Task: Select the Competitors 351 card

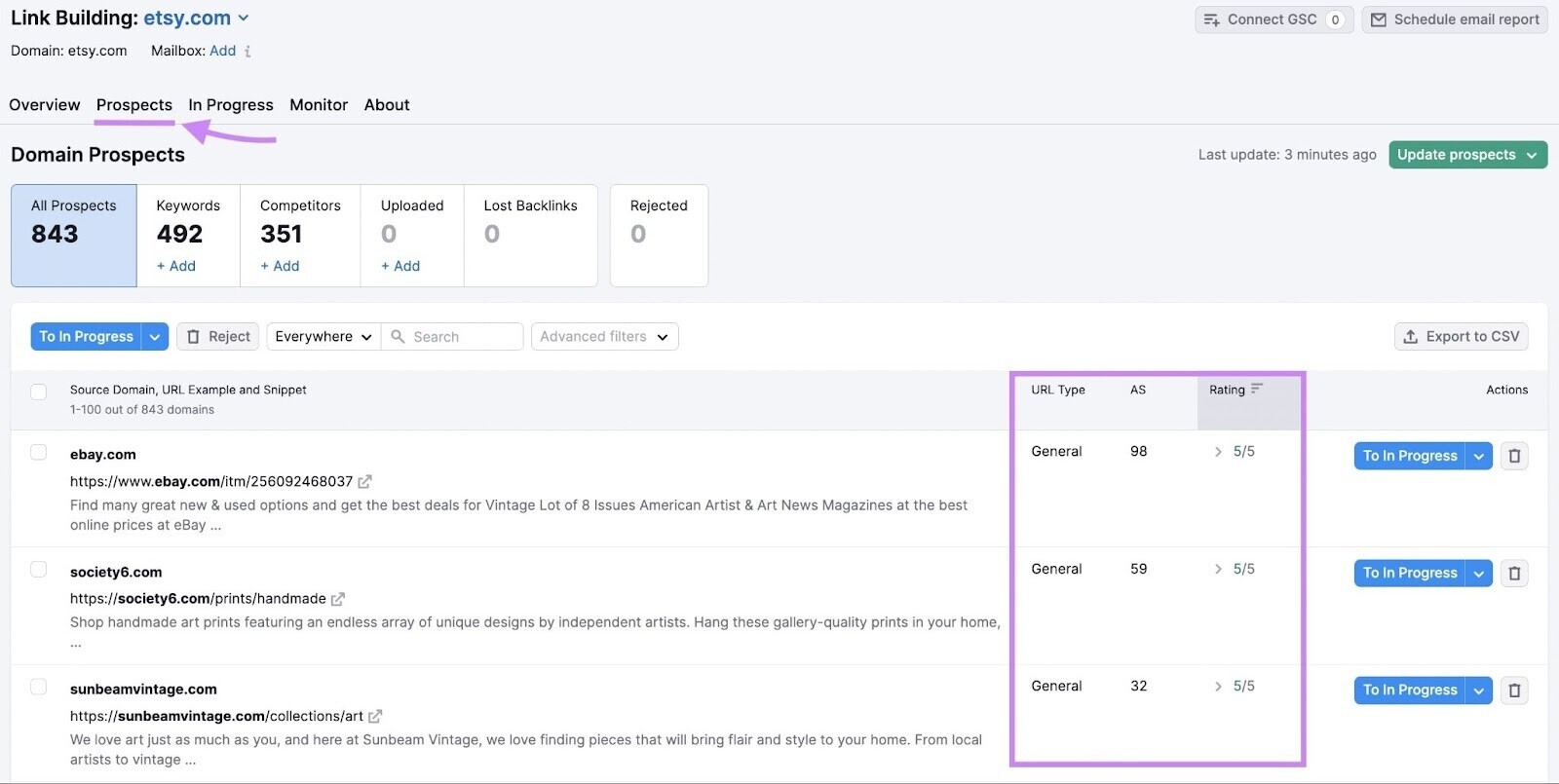Action: pos(300,236)
